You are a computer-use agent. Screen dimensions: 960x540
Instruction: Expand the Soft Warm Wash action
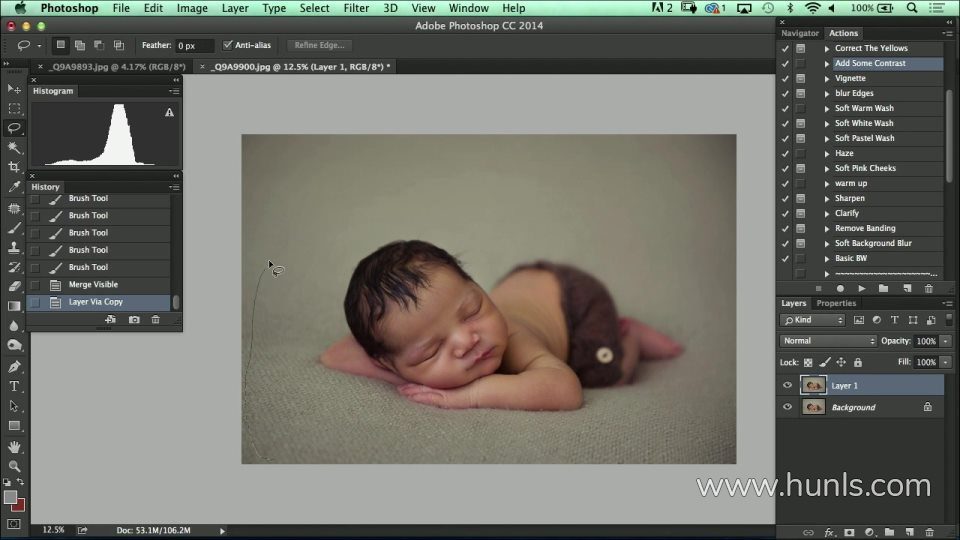[x=827, y=108]
